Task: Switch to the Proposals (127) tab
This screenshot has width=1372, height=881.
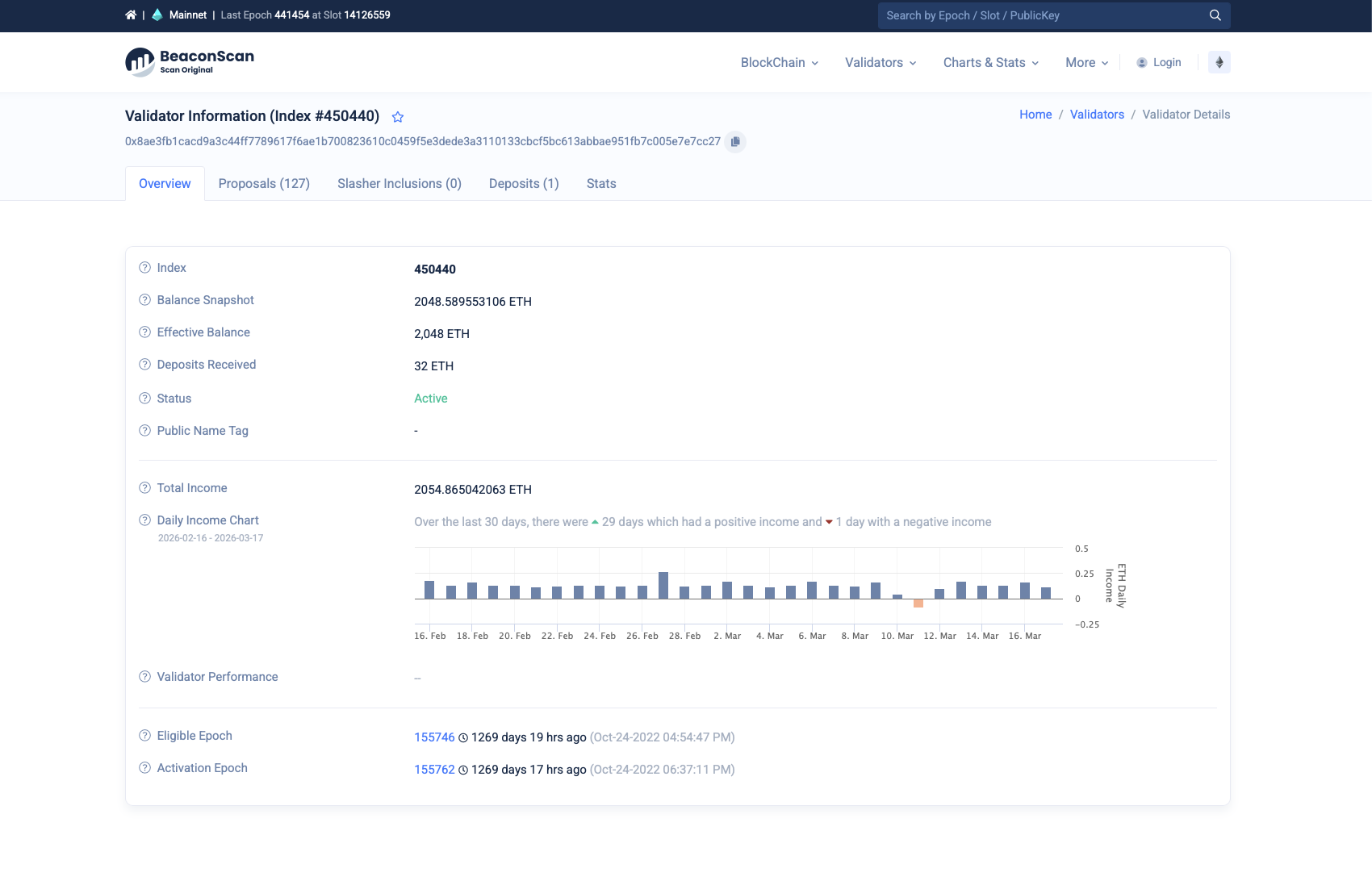Action: click(x=264, y=184)
